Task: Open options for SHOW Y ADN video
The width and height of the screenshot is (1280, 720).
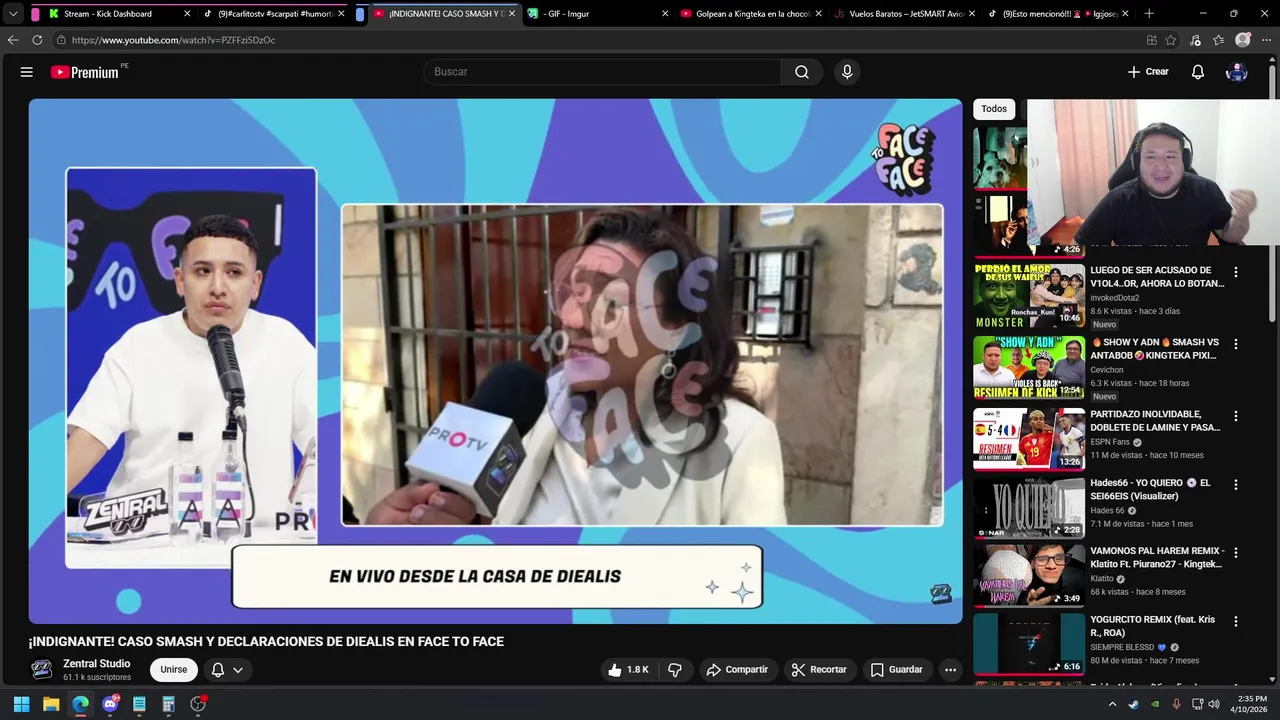Action: [1236, 344]
